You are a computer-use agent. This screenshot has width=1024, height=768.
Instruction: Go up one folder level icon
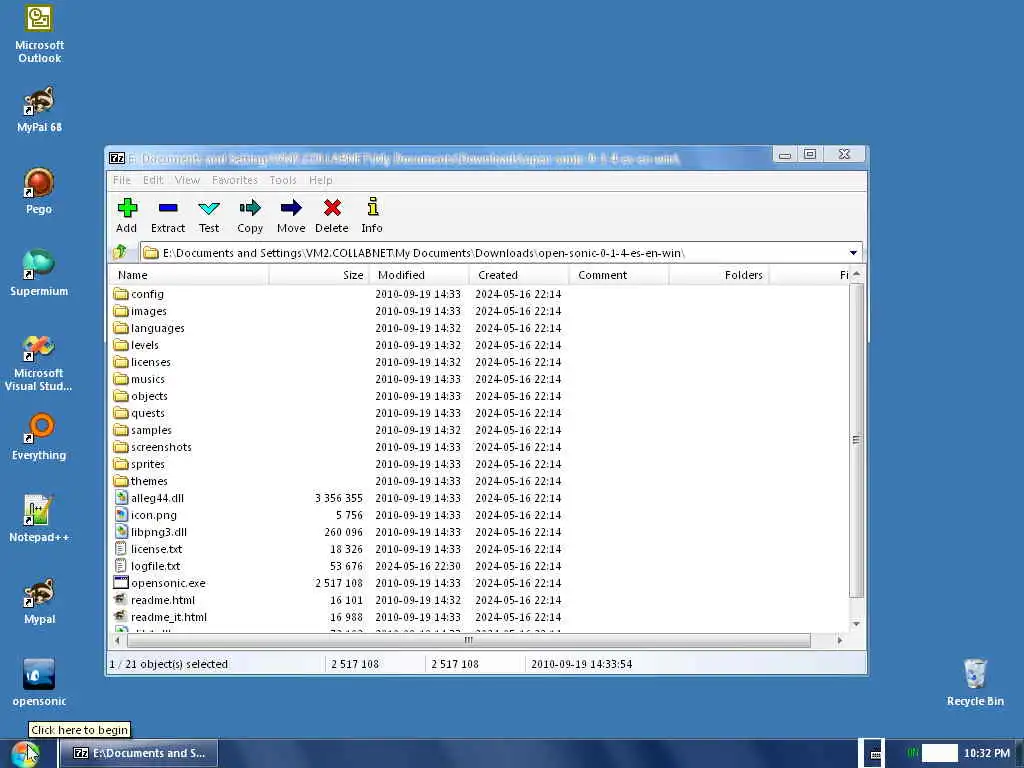(x=120, y=252)
